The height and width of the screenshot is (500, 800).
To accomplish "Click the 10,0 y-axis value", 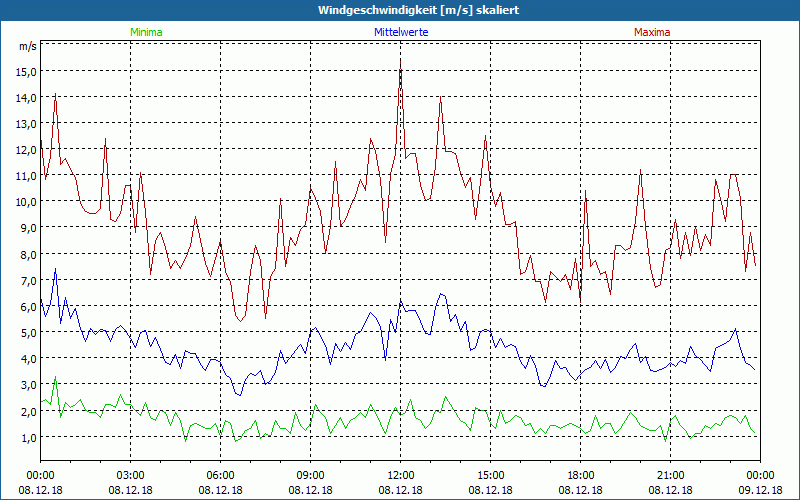I will tap(26, 202).
